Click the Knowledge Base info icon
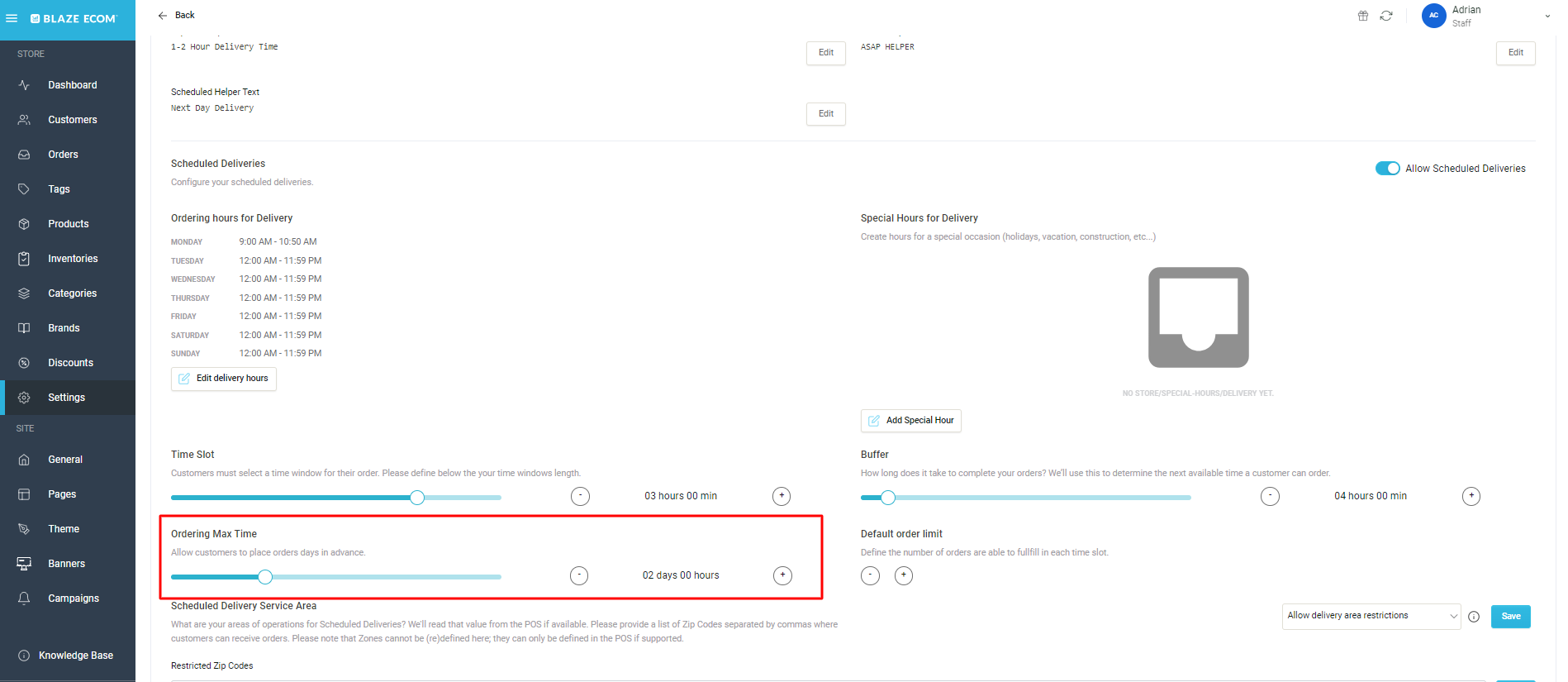Screen dimensions: 1568x682 coord(24,656)
